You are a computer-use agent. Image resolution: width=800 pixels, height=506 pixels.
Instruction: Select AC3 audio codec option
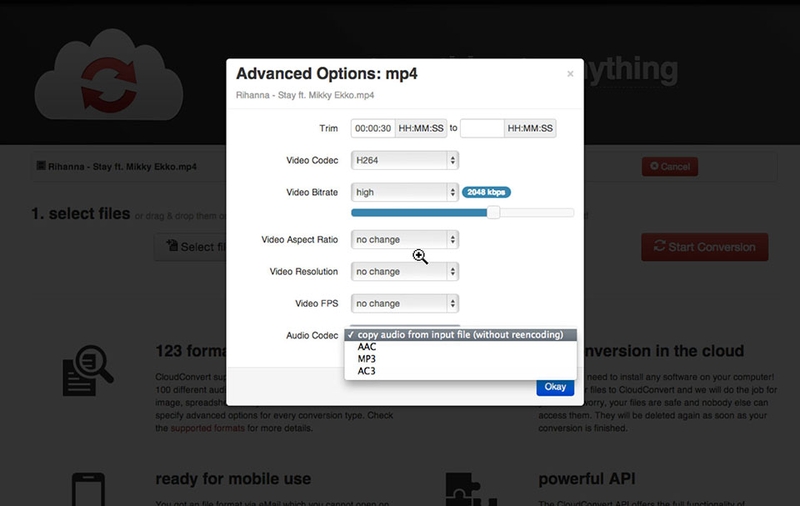click(x=461, y=371)
